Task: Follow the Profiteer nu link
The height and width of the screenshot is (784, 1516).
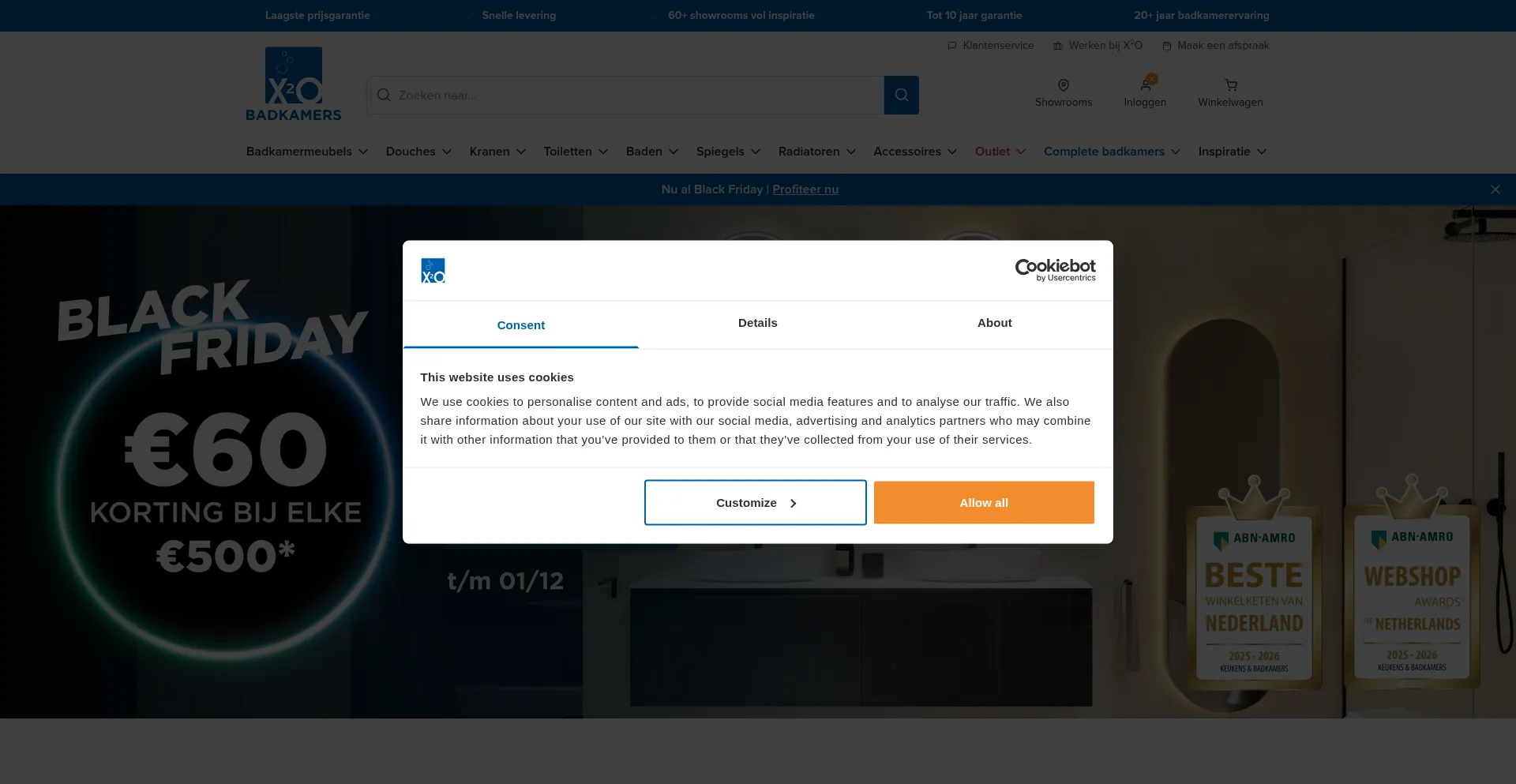Action: tap(805, 189)
